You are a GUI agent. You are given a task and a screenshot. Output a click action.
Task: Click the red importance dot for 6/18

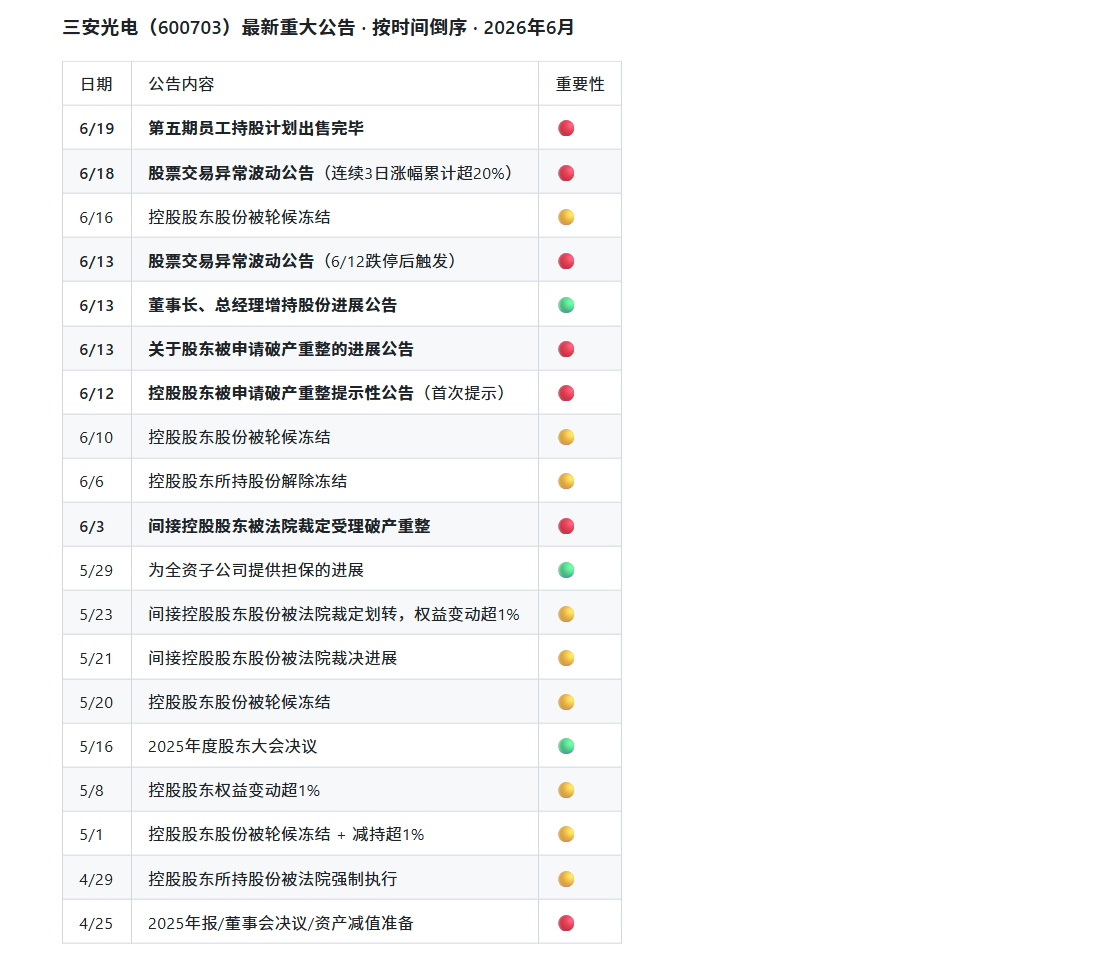click(566, 173)
